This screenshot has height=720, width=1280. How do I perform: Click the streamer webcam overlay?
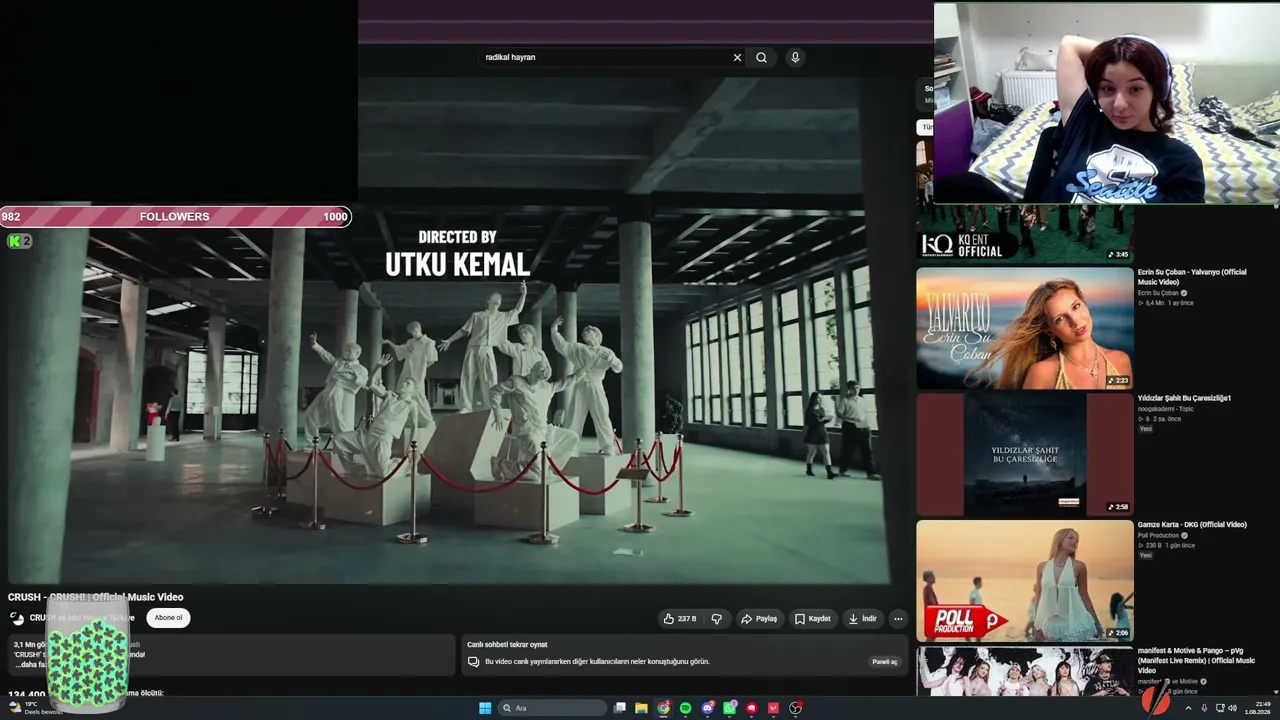click(1107, 103)
